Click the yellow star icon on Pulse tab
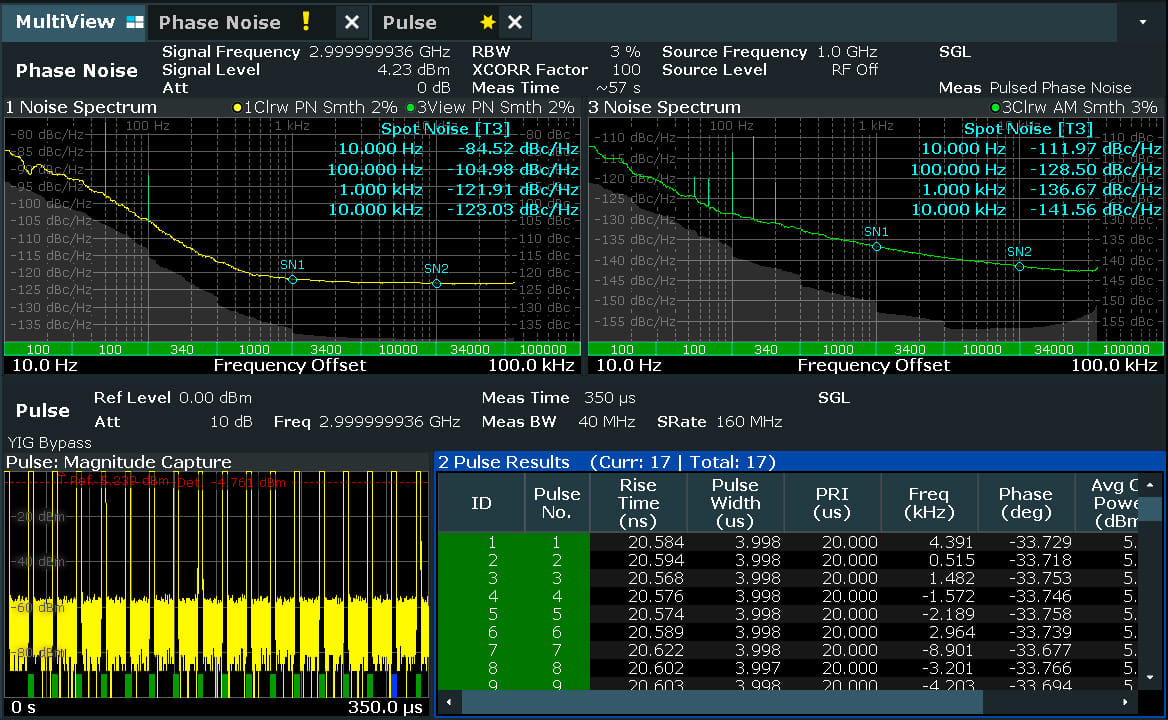The image size is (1168, 720). [487, 23]
